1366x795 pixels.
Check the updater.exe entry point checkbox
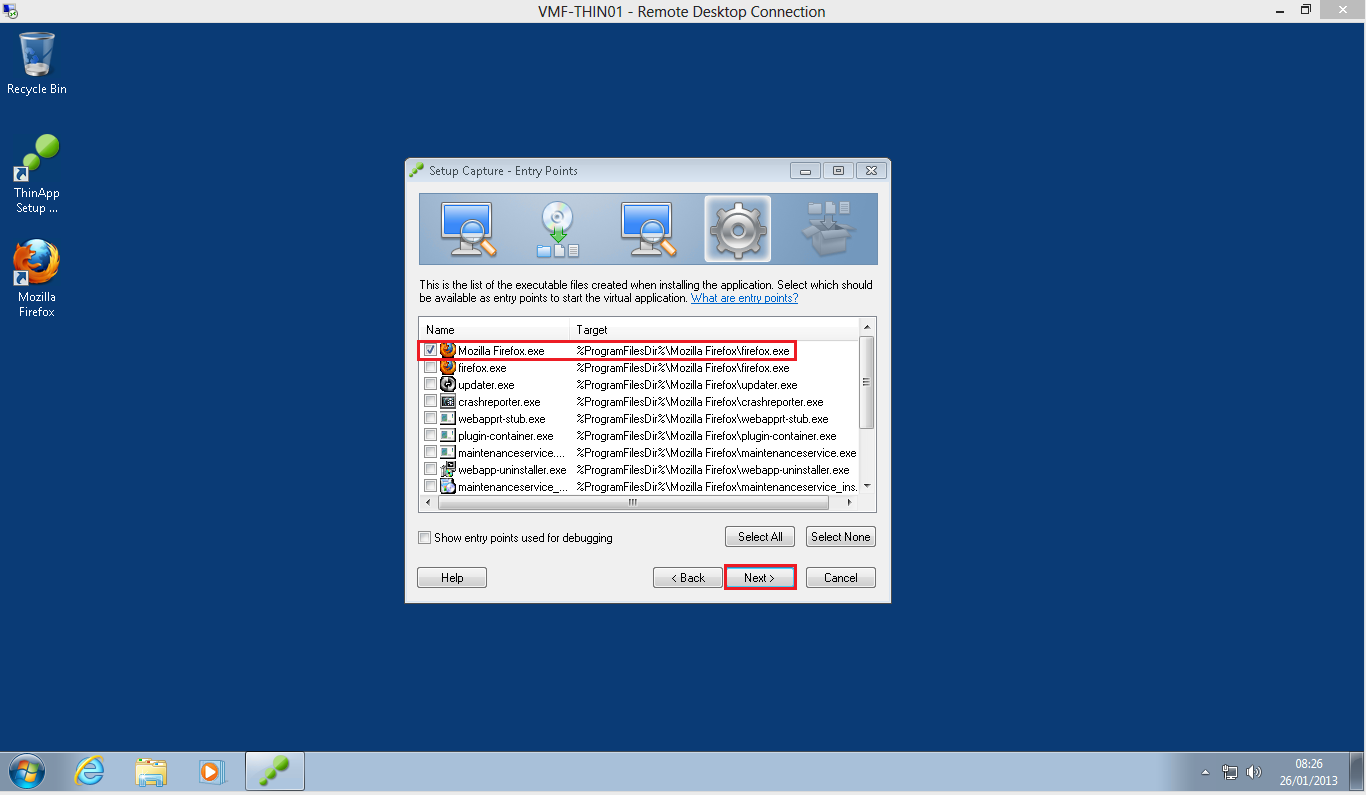pyautogui.click(x=430, y=385)
